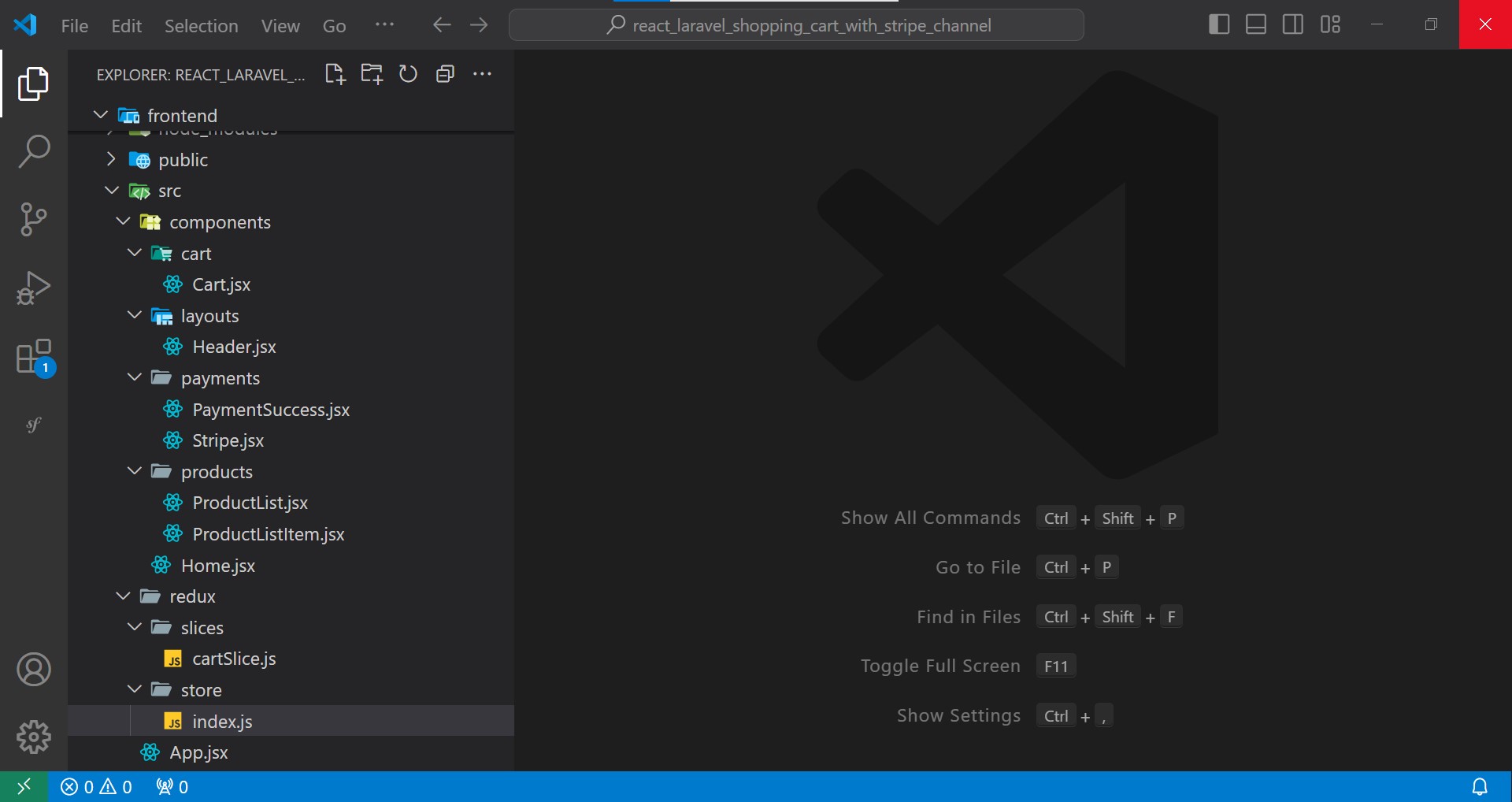Open the Accounts menu icon
The image size is (1512, 802).
pos(34,670)
